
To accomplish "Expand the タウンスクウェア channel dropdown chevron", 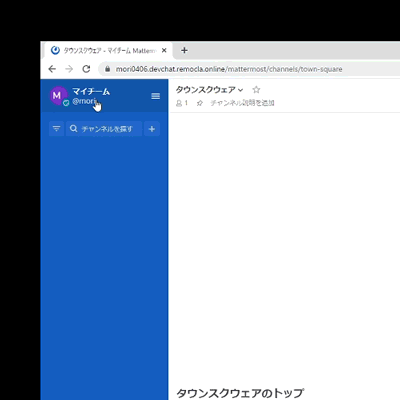I will click(x=241, y=90).
